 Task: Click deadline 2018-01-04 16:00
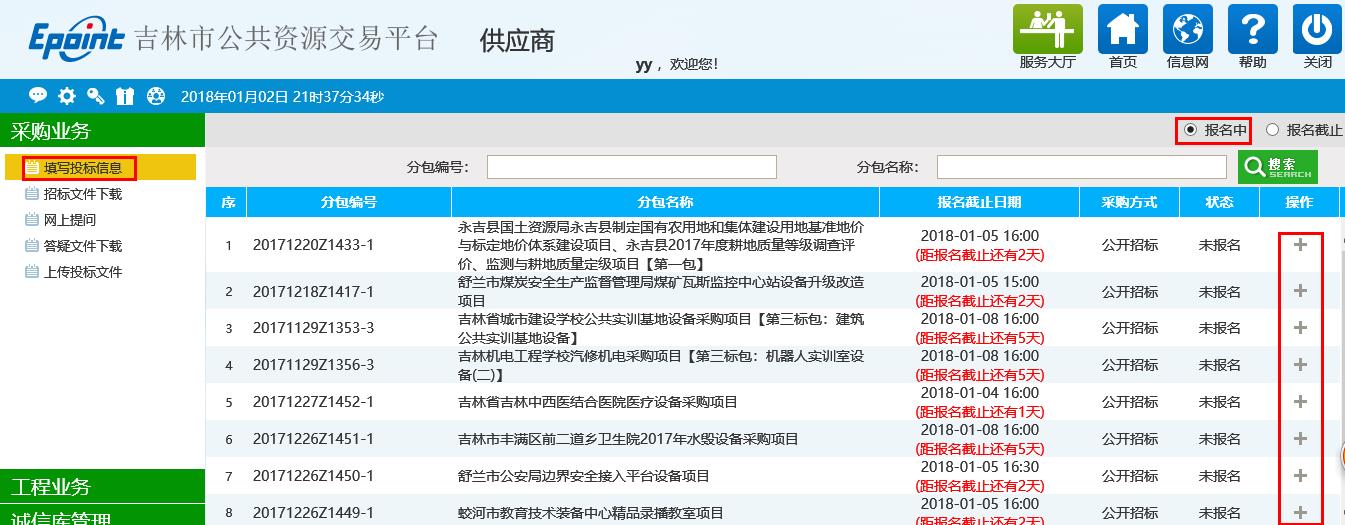[979, 393]
